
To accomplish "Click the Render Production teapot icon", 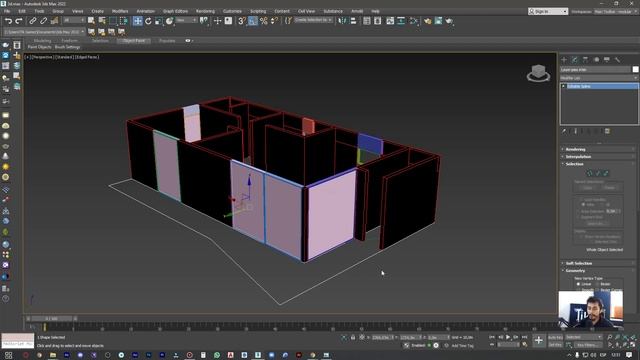I will pos(449,21).
